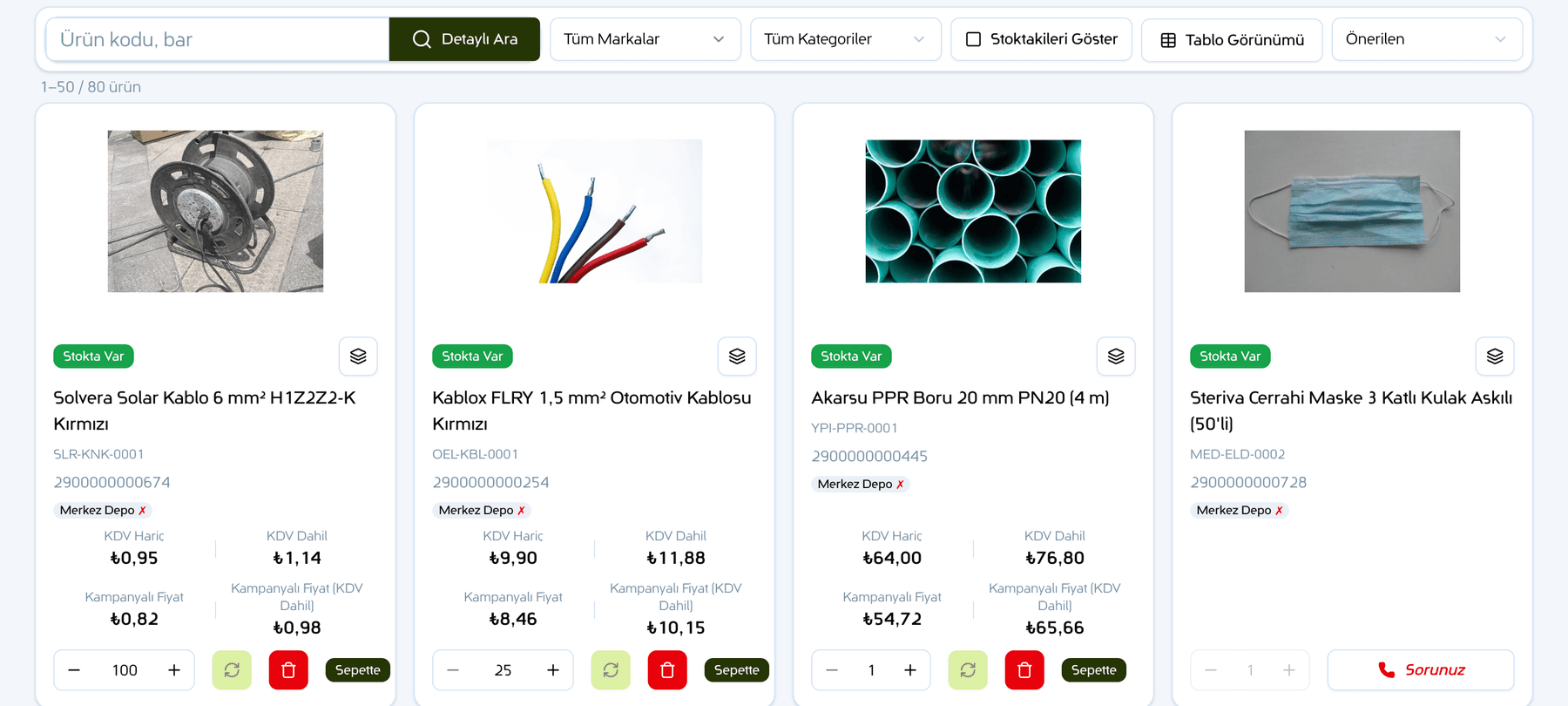Open Akarsu PPR Boru 20 mm title

point(960,397)
